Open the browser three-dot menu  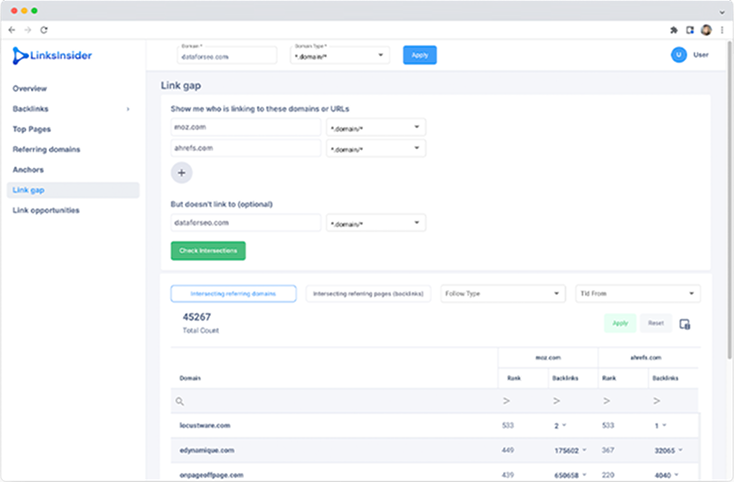(x=722, y=30)
